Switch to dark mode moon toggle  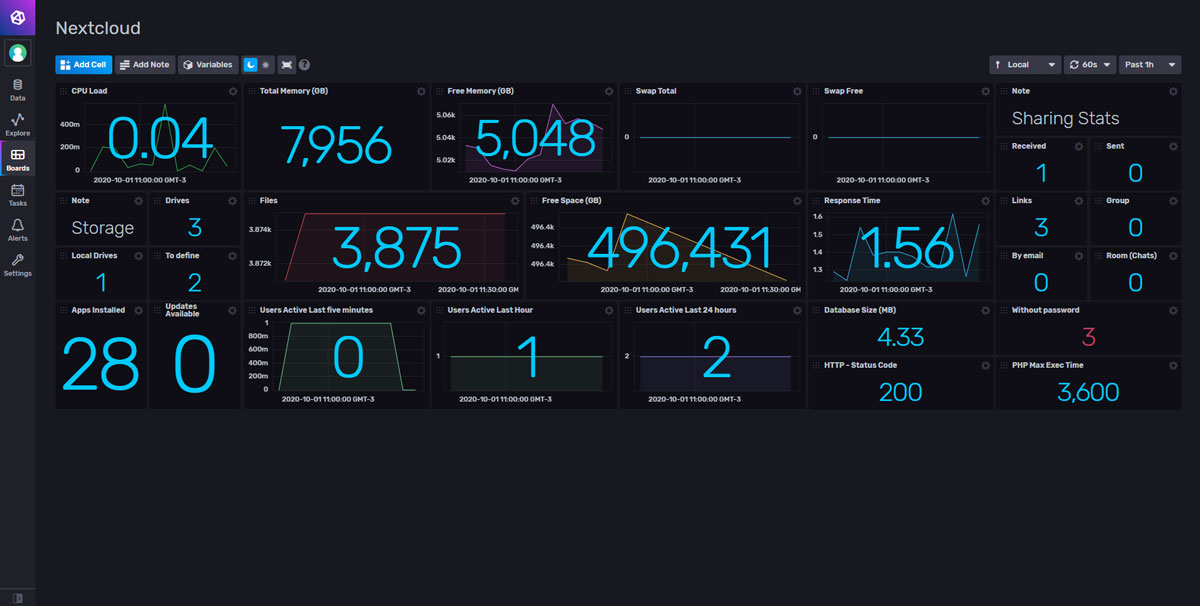tap(251, 64)
